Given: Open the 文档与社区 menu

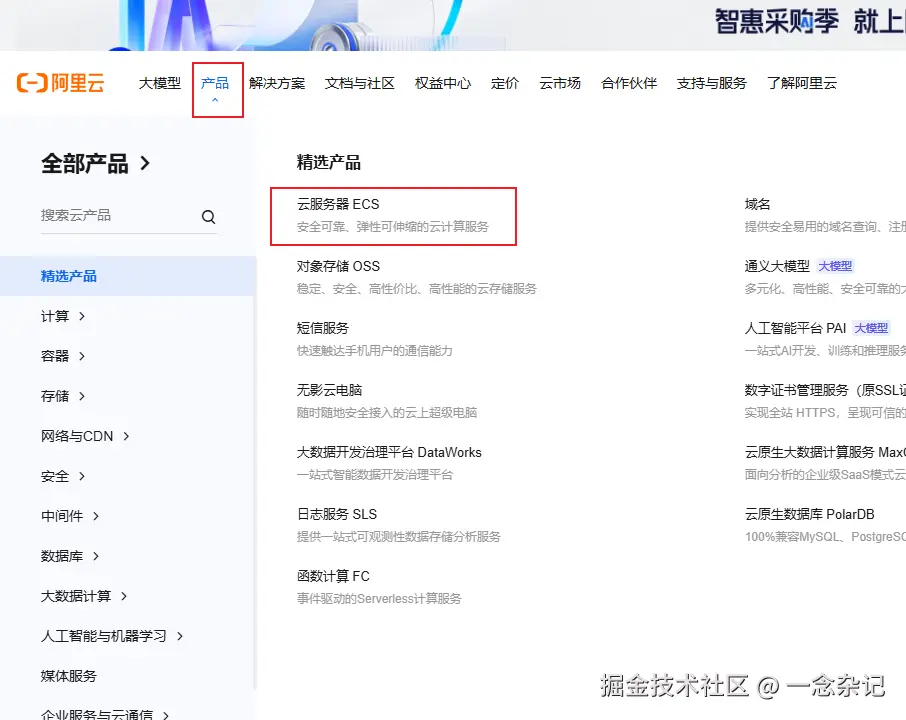Looking at the screenshot, I should [x=359, y=83].
